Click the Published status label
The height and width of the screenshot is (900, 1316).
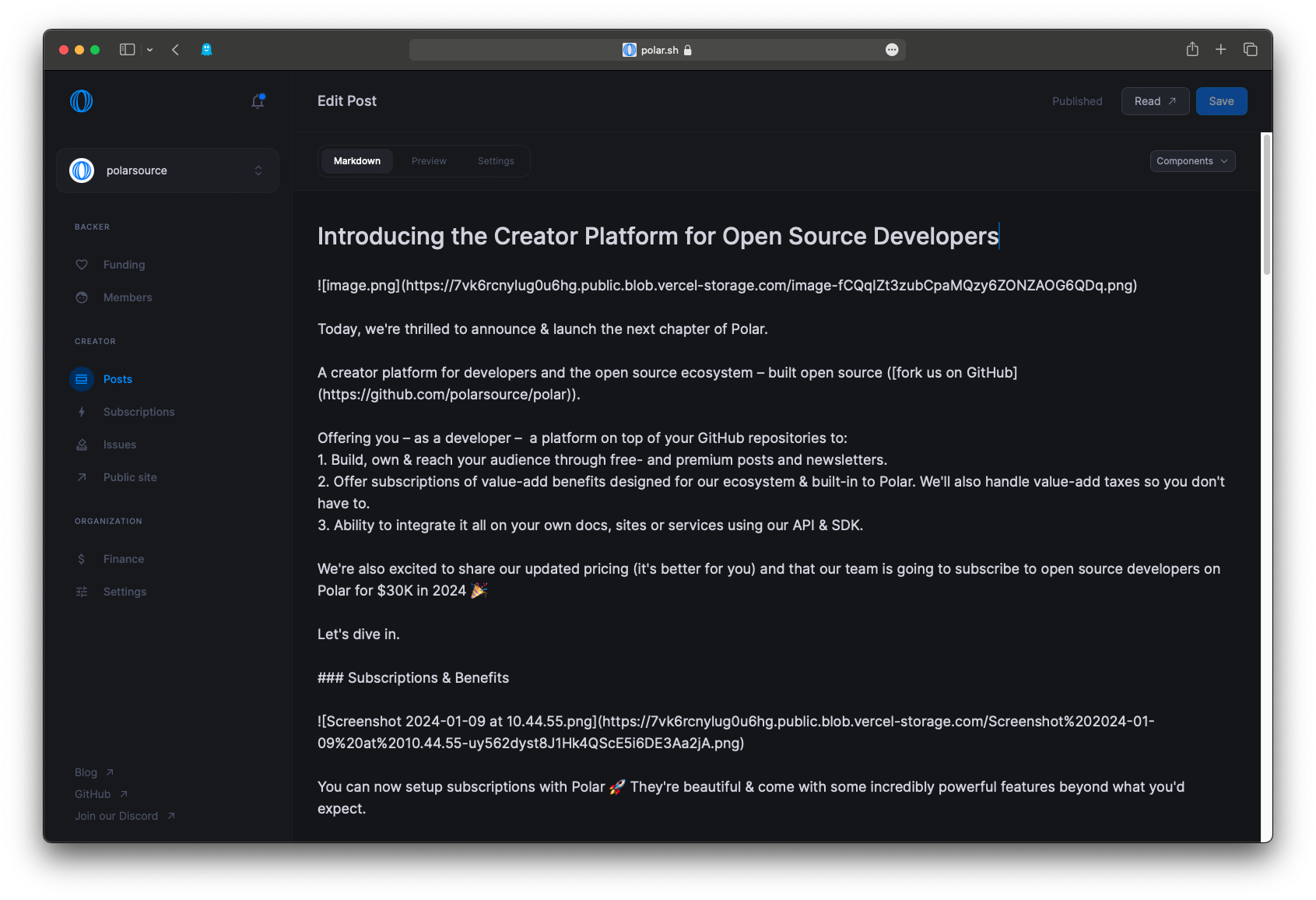(1077, 101)
